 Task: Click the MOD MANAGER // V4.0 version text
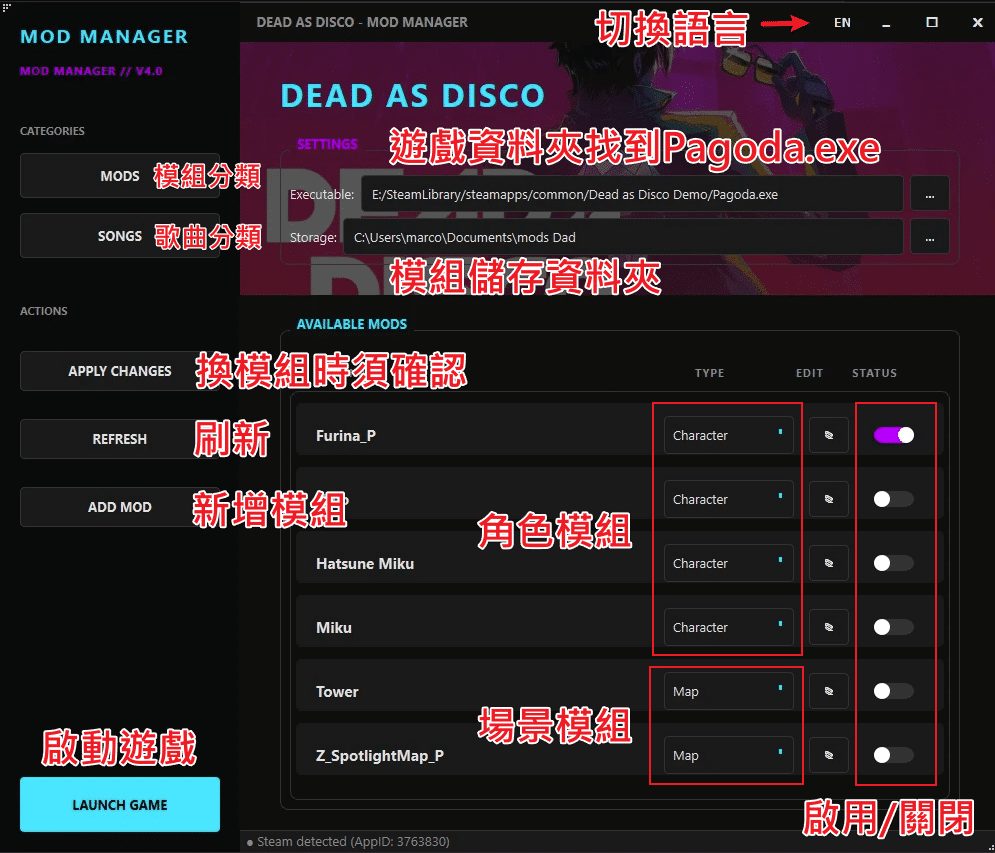click(91, 71)
